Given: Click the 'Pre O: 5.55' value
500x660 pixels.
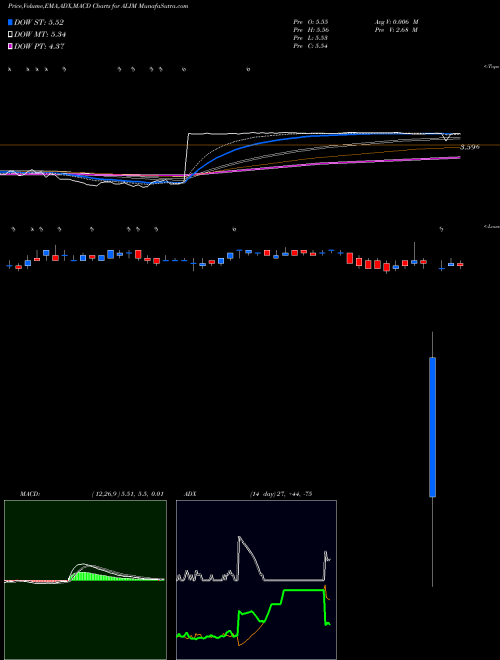Looking at the screenshot, I should [311, 21].
